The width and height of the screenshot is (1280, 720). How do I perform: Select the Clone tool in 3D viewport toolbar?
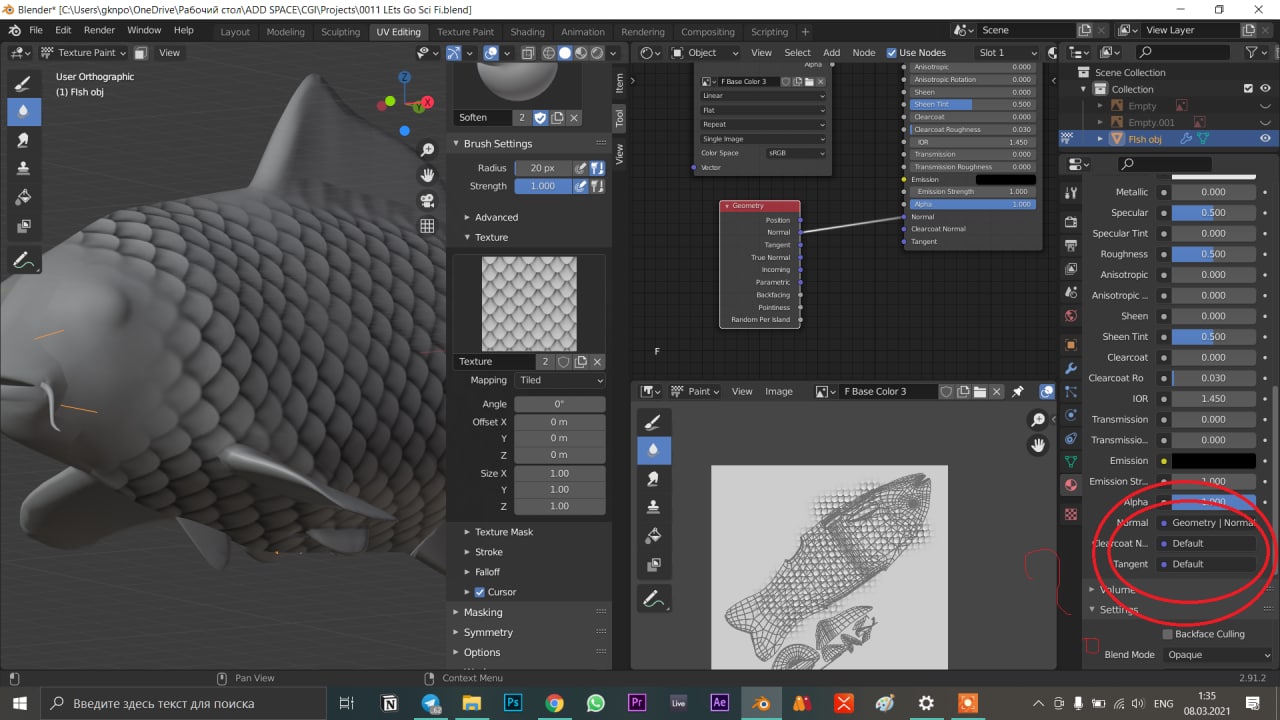tap(24, 169)
